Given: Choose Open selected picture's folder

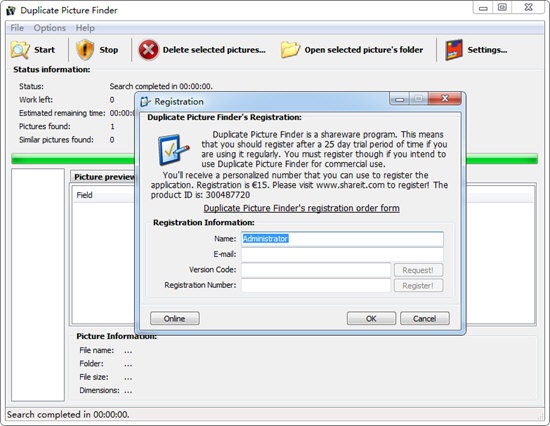Looking at the screenshot, I should pyautogui.click(x=364, y=50).
